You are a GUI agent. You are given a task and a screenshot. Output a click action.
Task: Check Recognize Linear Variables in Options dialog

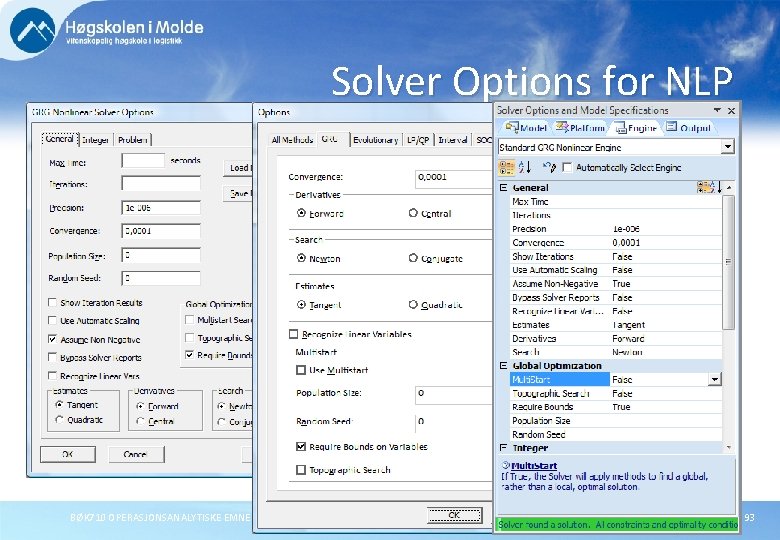tap(294, 334)
